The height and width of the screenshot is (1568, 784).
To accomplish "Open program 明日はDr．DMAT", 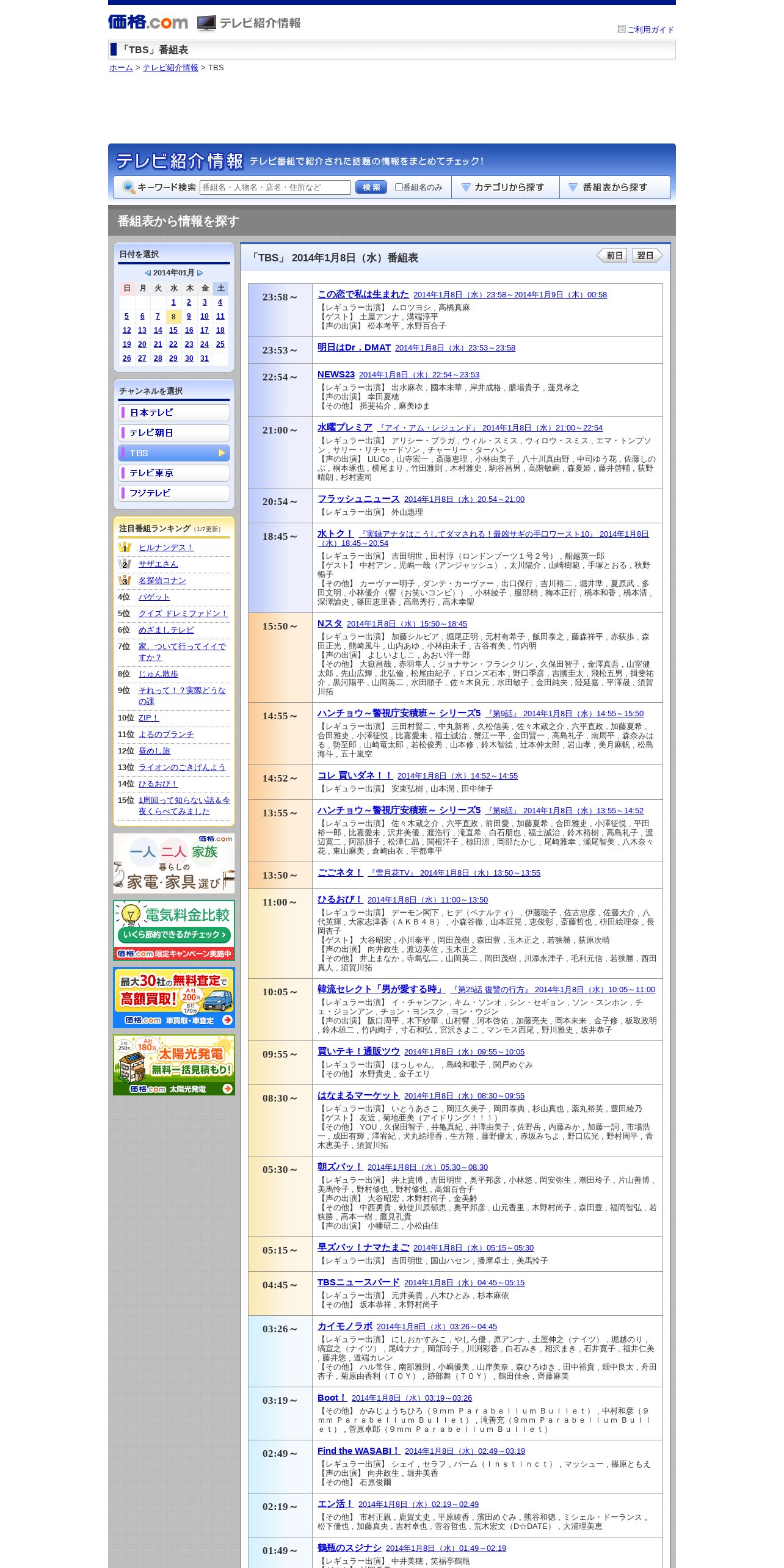I will tap(354, 347).
